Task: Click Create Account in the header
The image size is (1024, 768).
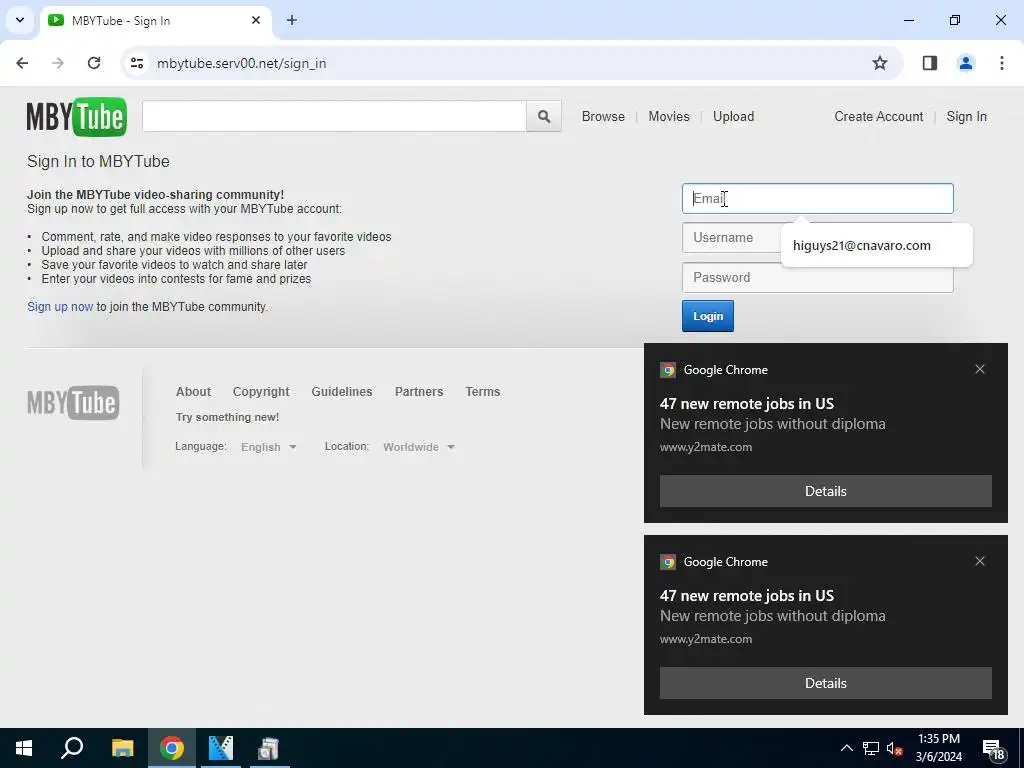Action: (x=878, y=116)
